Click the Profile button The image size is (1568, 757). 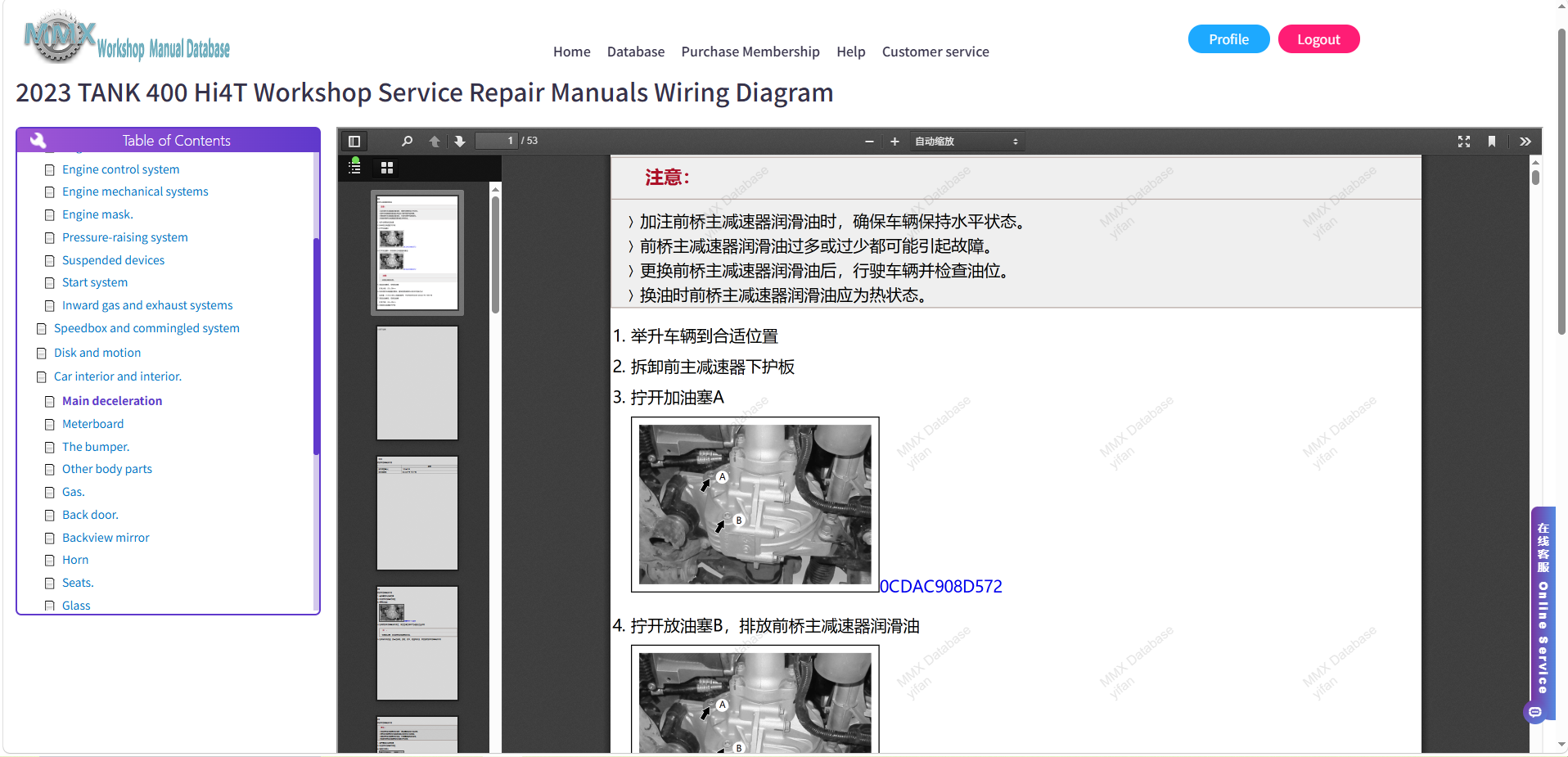pyautogui.click(x=1228, y=39)
